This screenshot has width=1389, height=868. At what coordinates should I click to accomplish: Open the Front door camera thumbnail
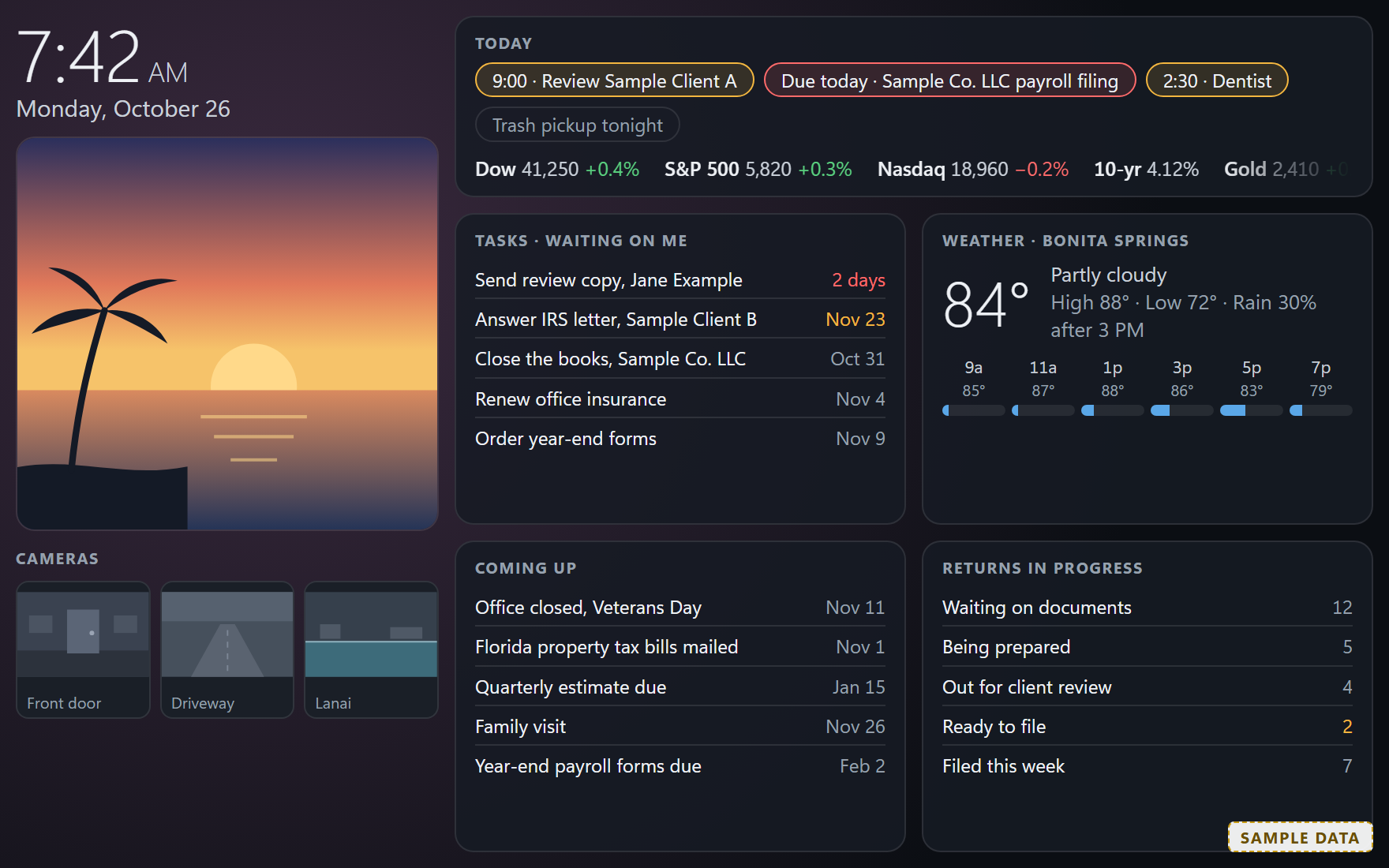coord(83,650)
